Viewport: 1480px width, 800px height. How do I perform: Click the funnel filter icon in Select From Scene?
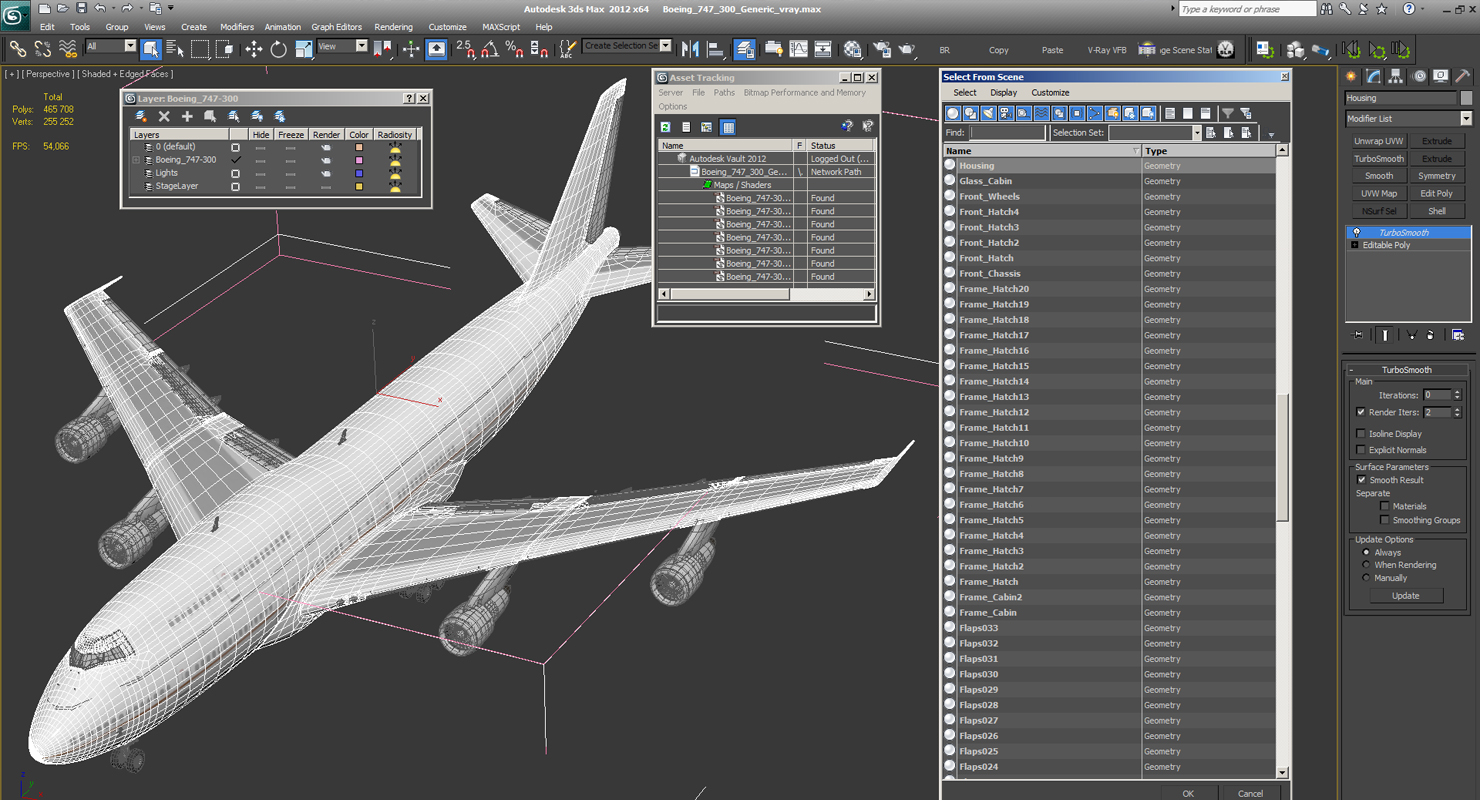click(1228, 114)
